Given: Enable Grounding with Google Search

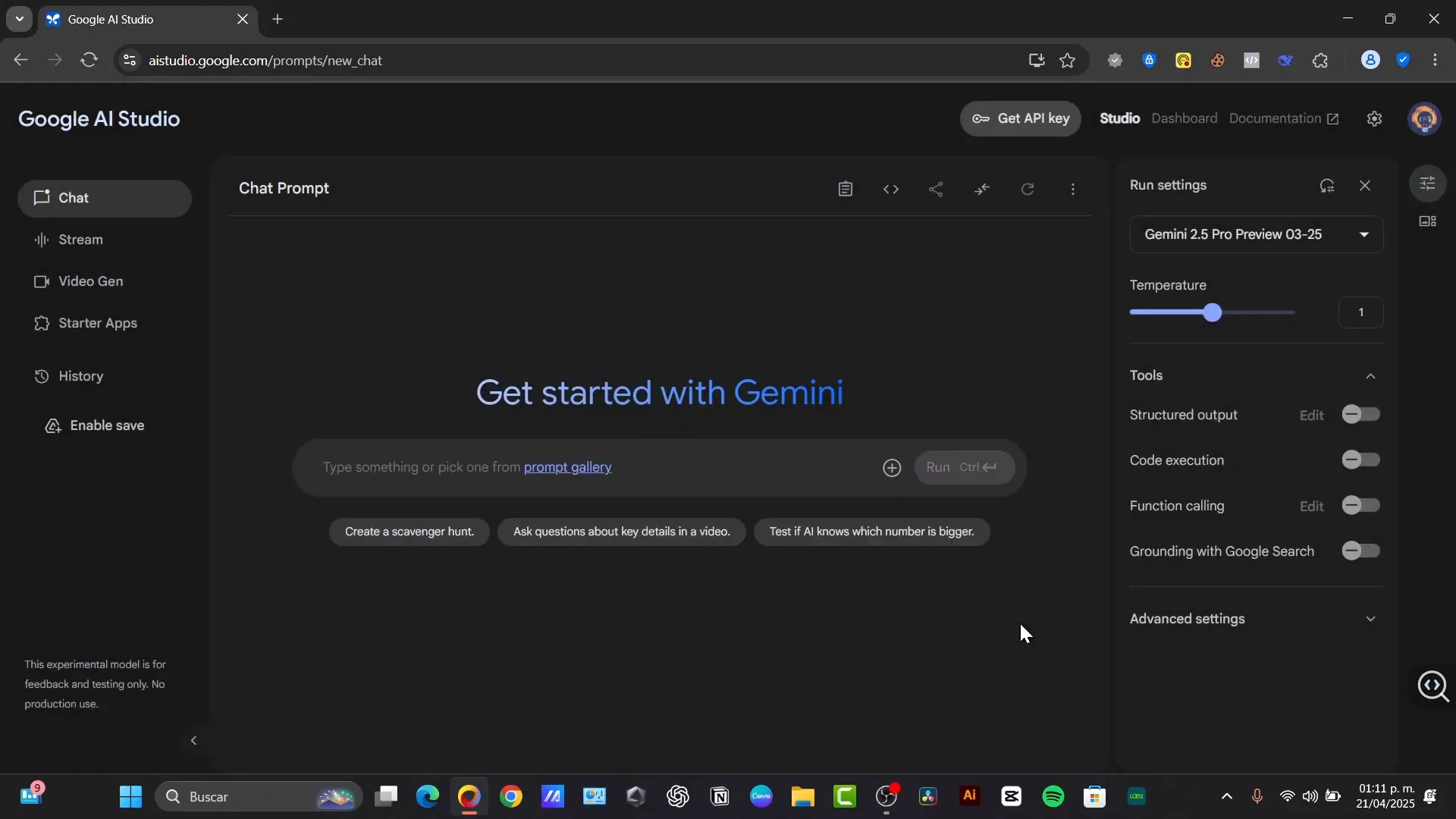Looking at the screenshot, I should point(1360,551).
